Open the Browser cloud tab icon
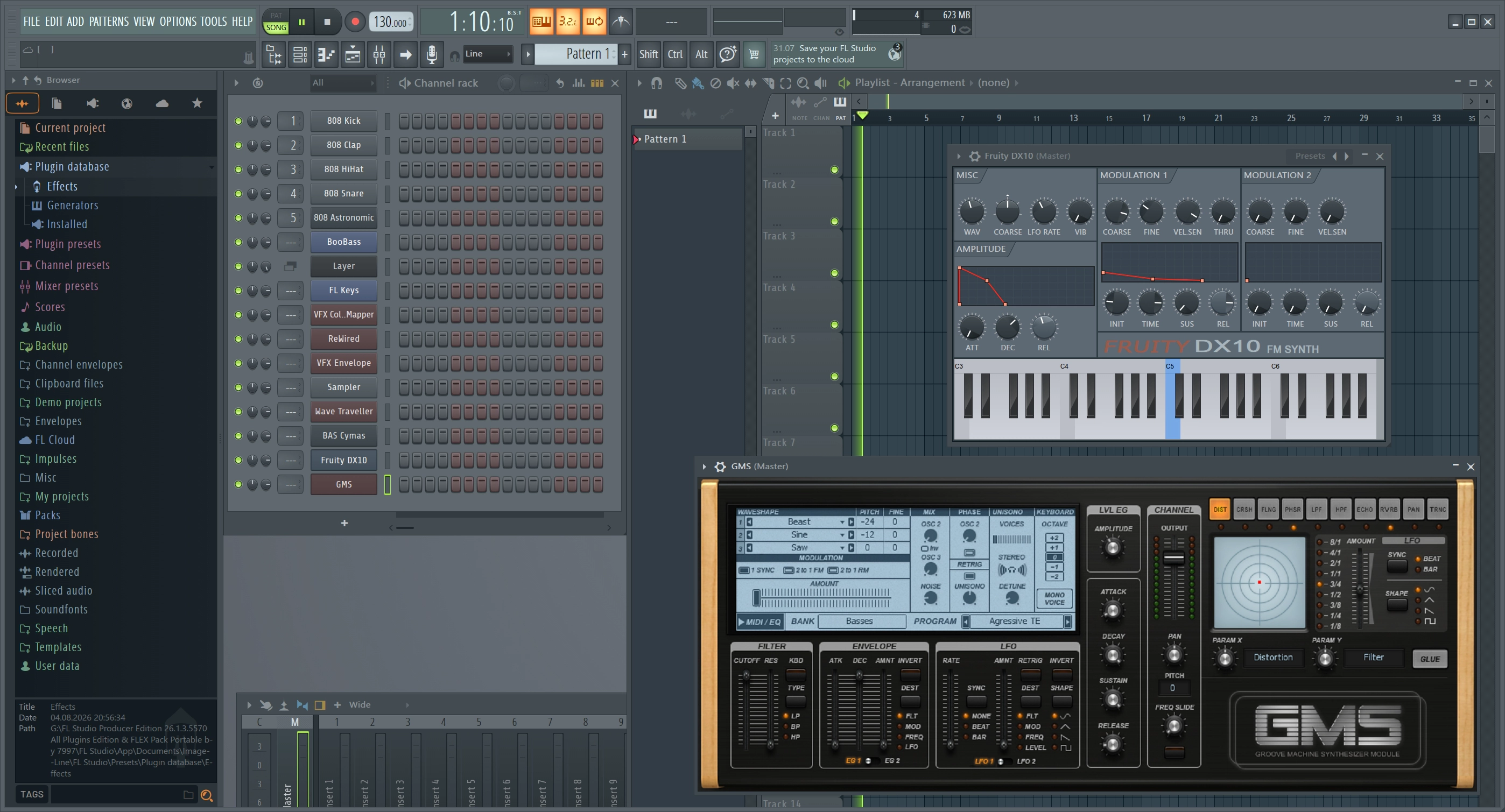 click(x=162, y=103)
